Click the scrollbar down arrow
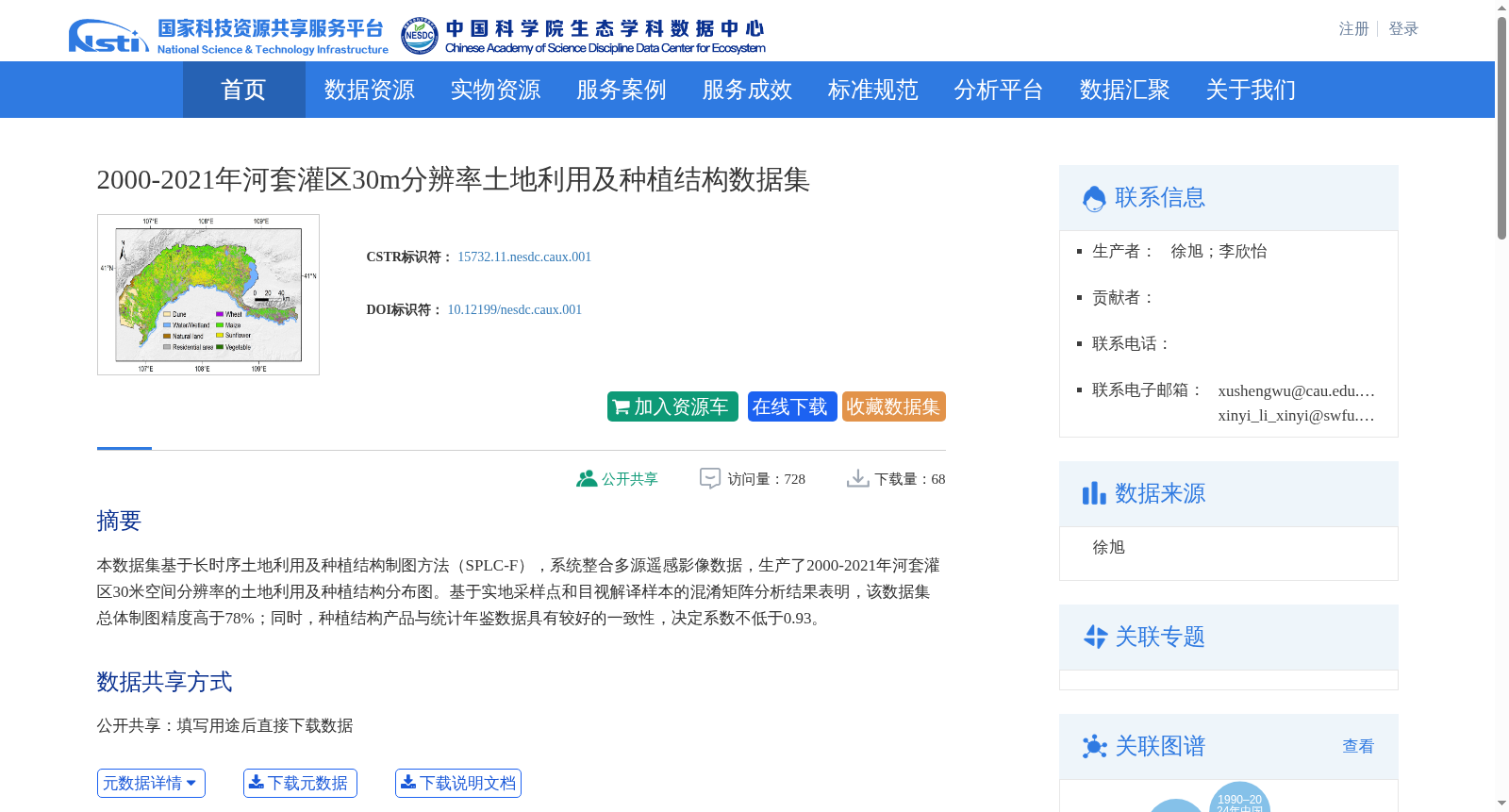 (1501, 804)
